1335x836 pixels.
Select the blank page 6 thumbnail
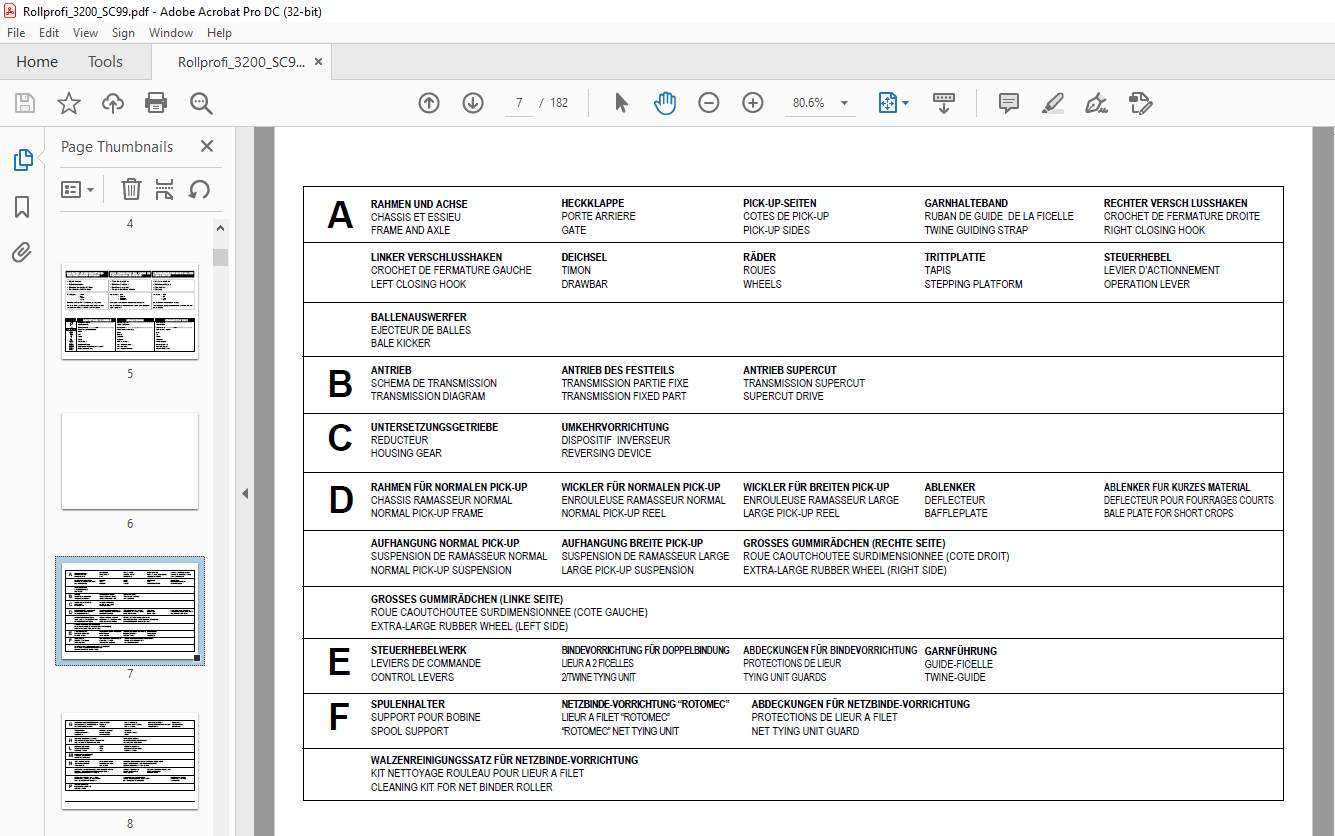[x=130, y=461]
